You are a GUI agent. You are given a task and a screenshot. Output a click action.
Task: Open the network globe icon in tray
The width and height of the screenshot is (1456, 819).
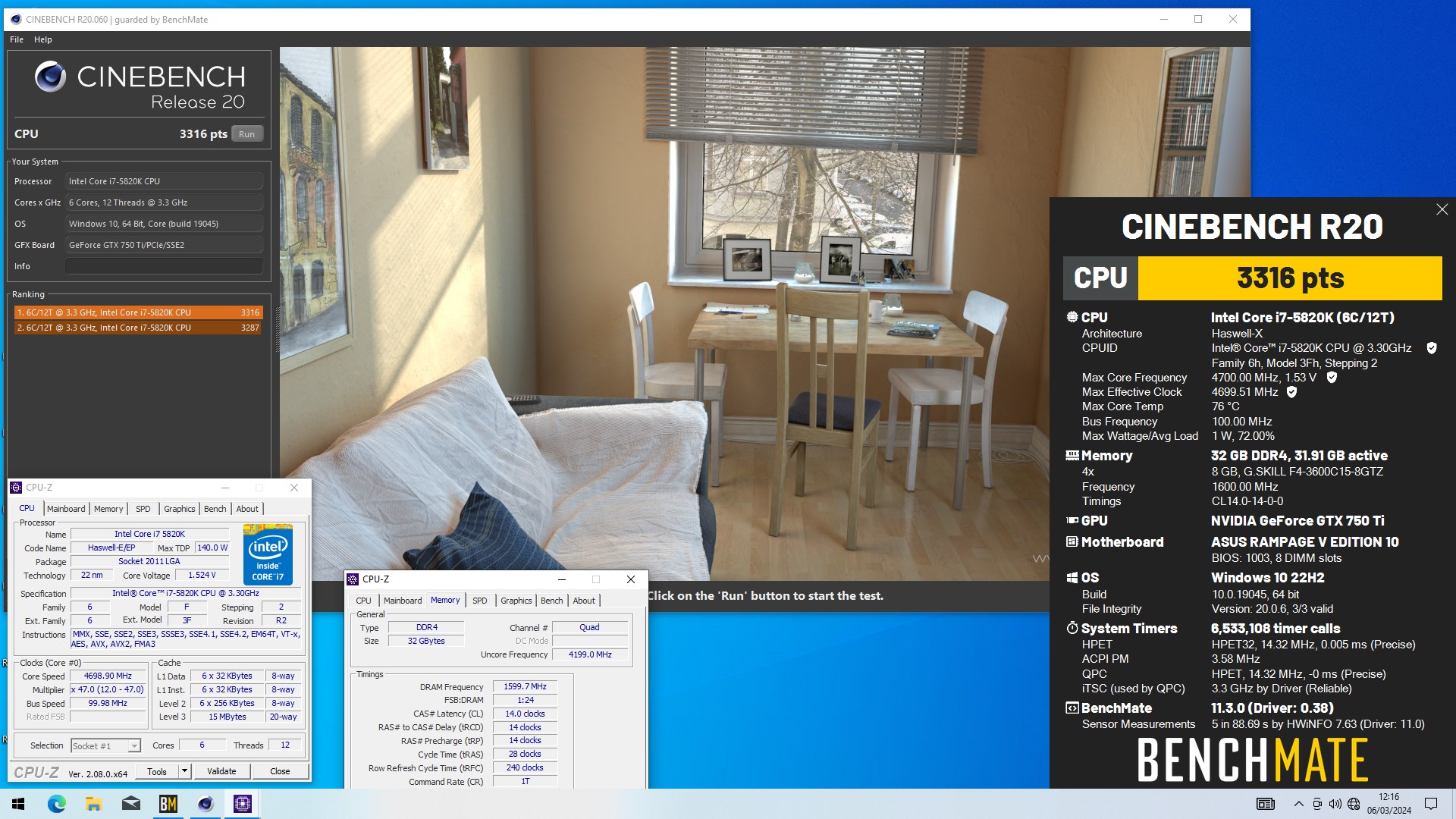(x=1354, y=804)
